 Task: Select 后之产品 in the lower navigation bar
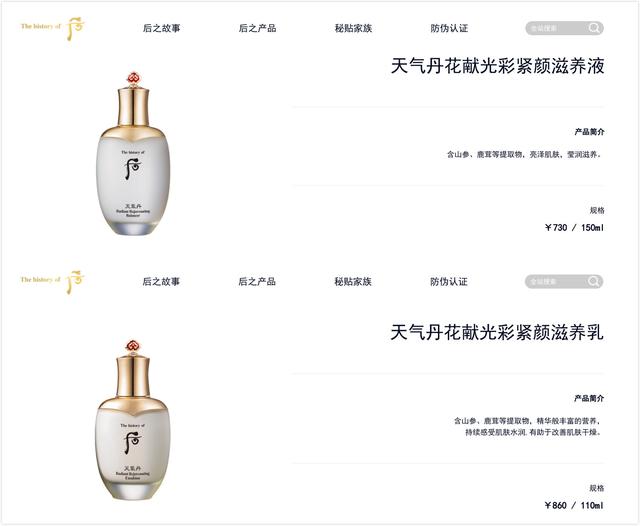coord(257,282)
